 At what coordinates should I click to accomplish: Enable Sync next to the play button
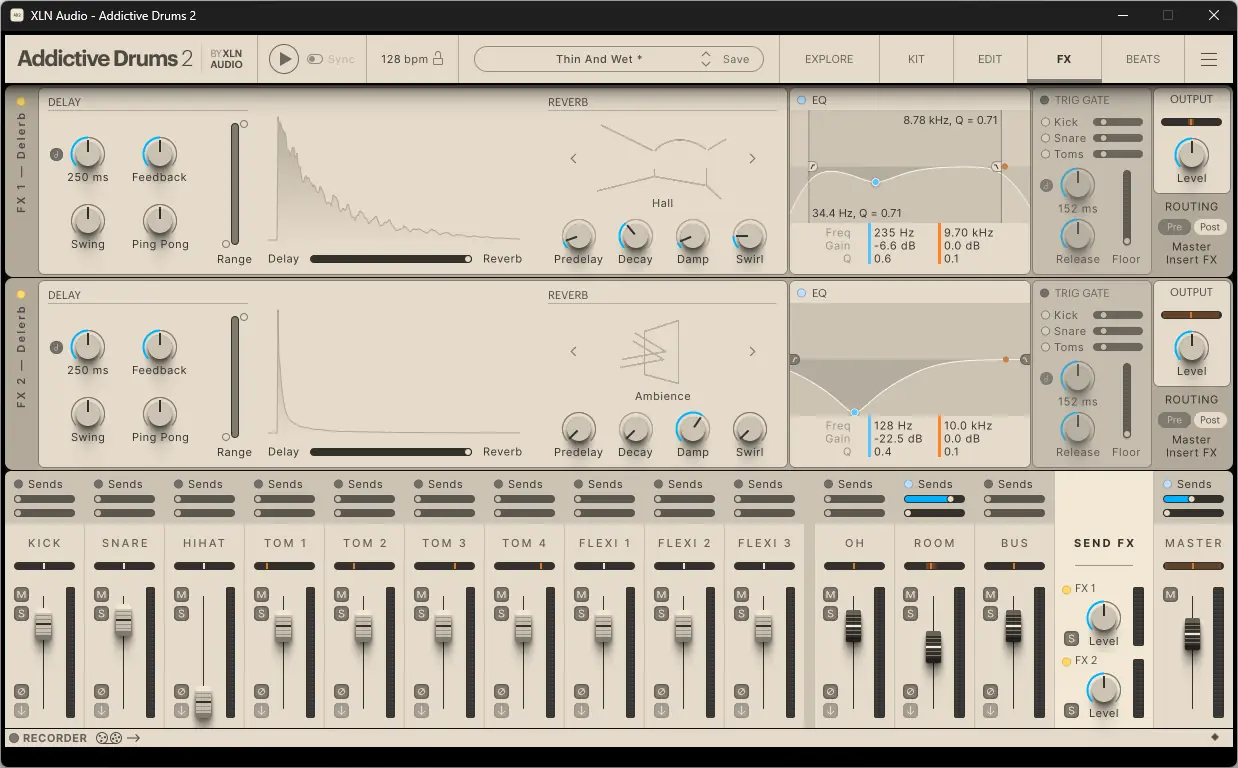click(x=313, y=58)
